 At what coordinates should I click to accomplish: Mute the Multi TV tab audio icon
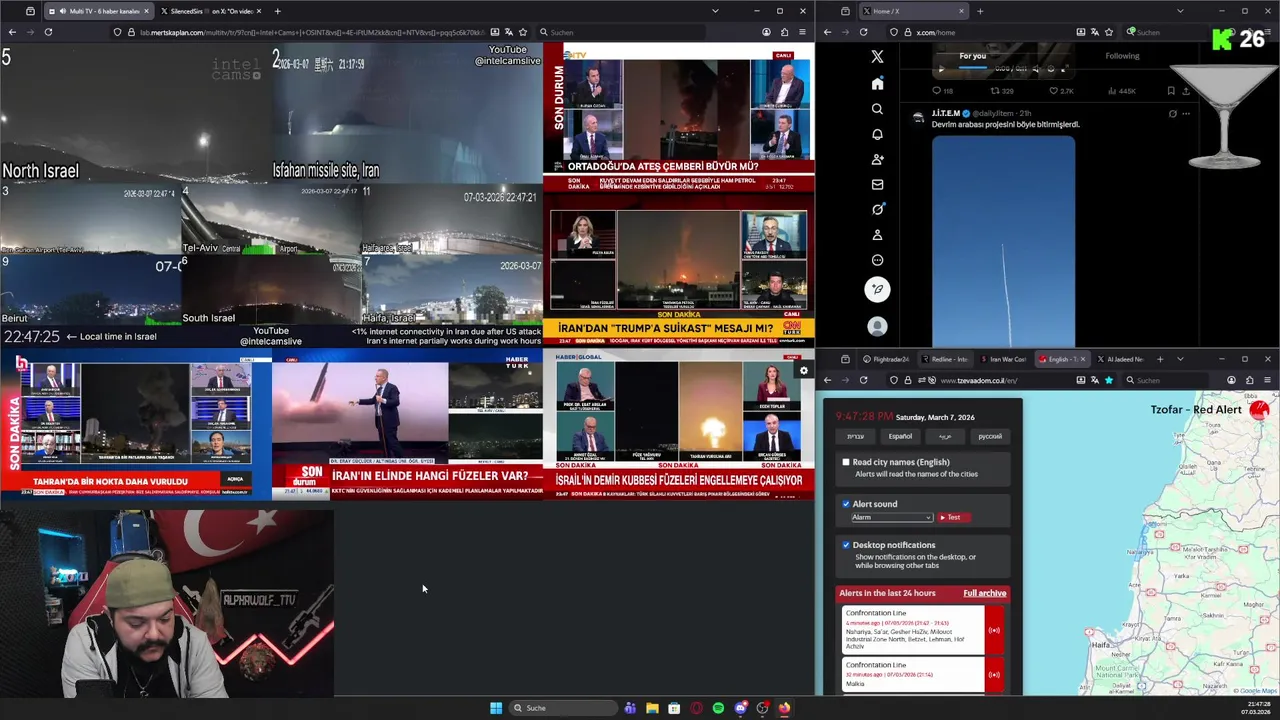63,11
